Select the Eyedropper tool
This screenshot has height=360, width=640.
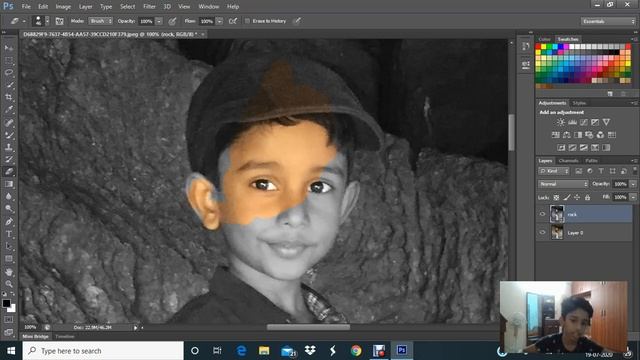9,109
